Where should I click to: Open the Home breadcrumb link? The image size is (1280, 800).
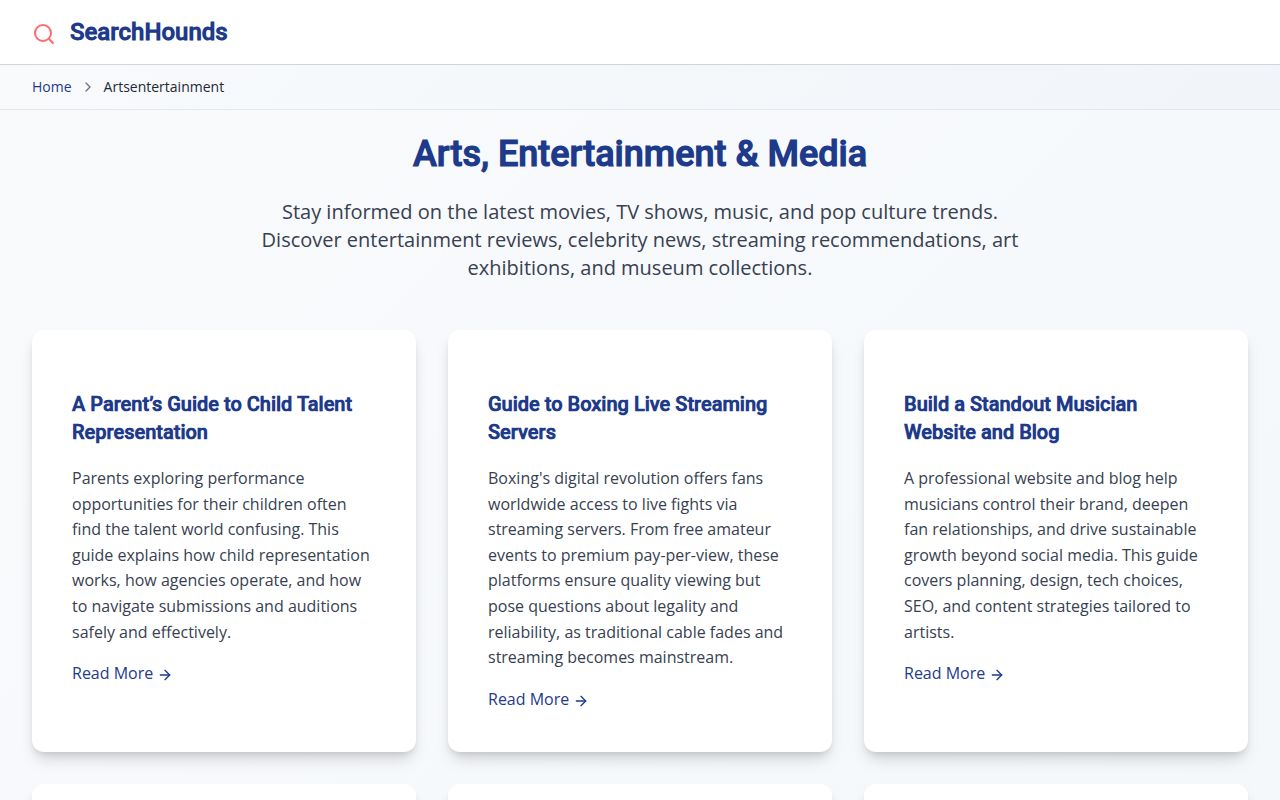[x=52, y=87]
